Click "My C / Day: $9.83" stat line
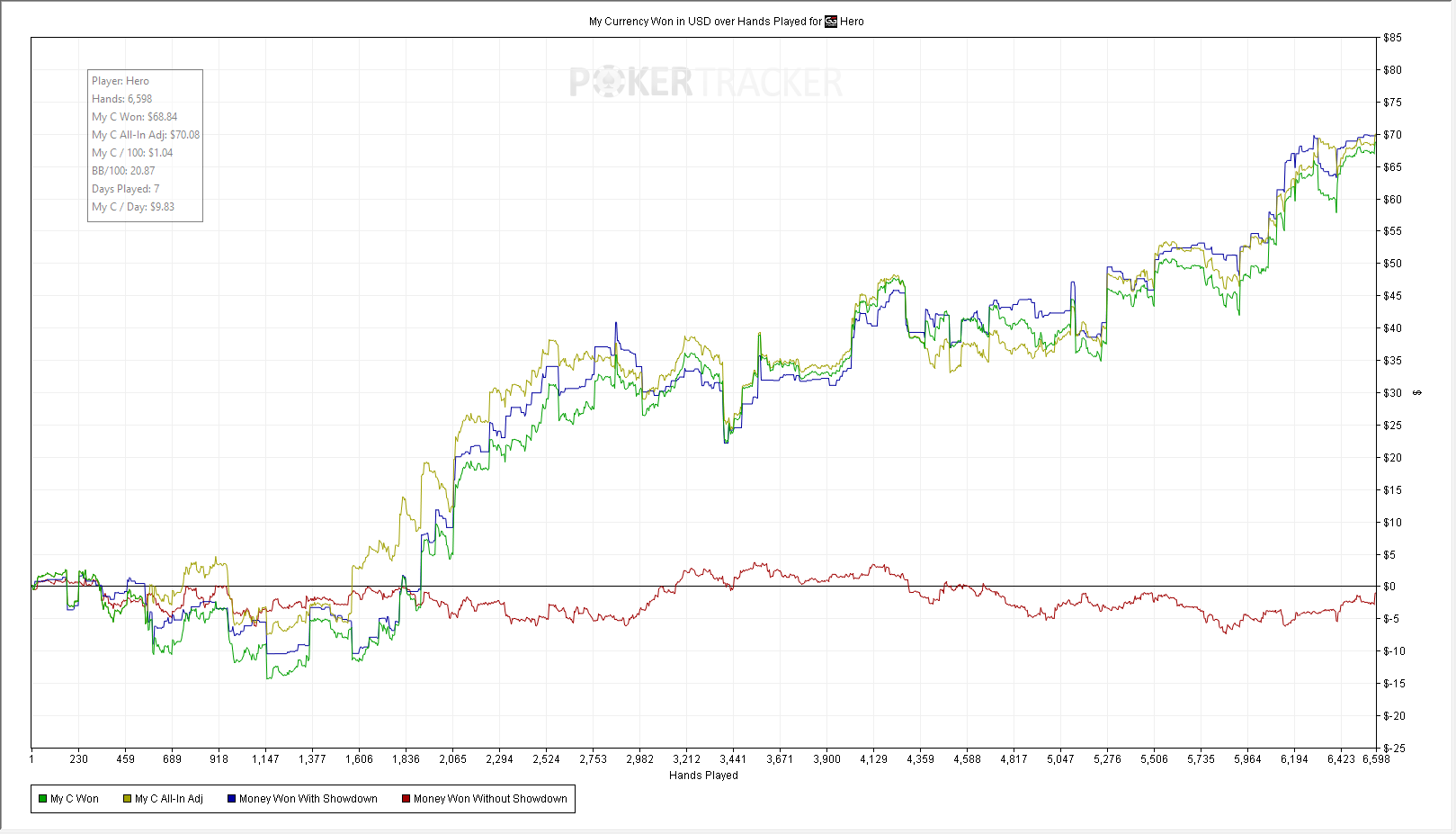Screen dimensions: 1456x834 (133, 207)
